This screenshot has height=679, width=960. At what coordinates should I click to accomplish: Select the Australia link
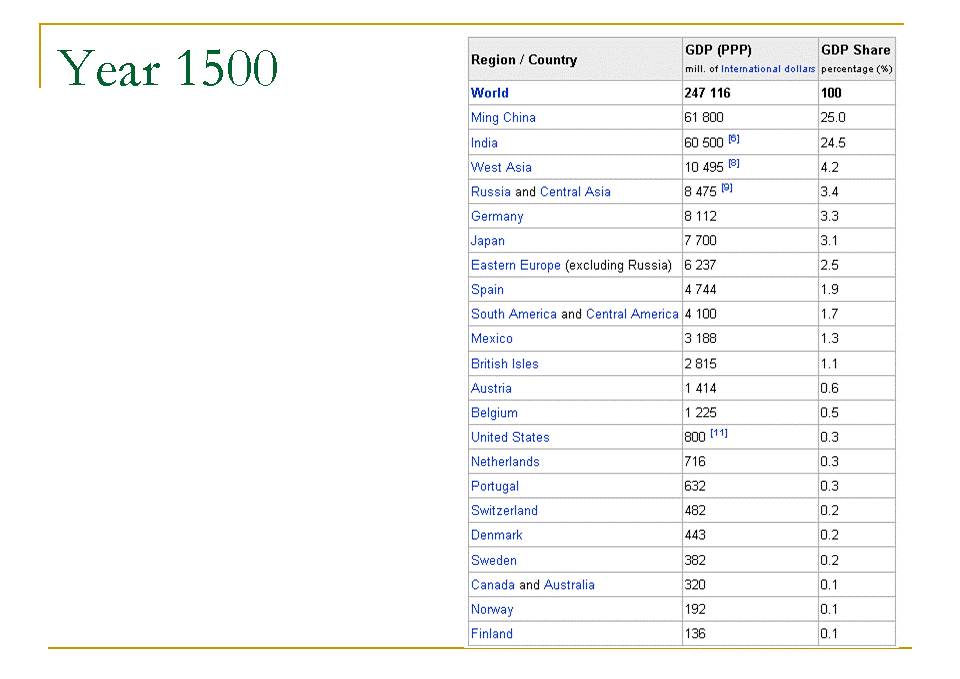(x=569, y=585)
